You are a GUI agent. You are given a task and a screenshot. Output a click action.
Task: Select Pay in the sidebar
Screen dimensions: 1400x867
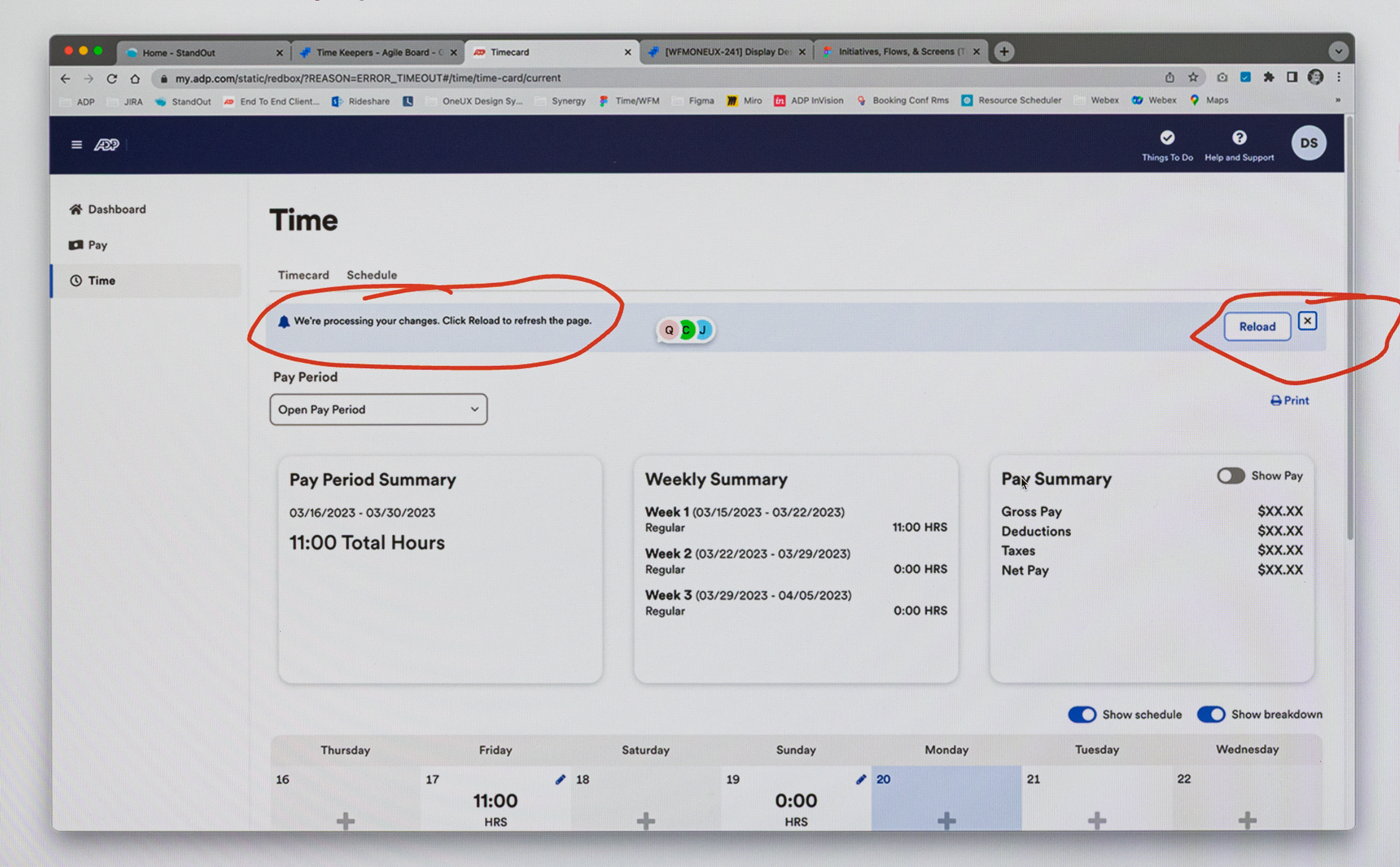(x=97, y=245)
